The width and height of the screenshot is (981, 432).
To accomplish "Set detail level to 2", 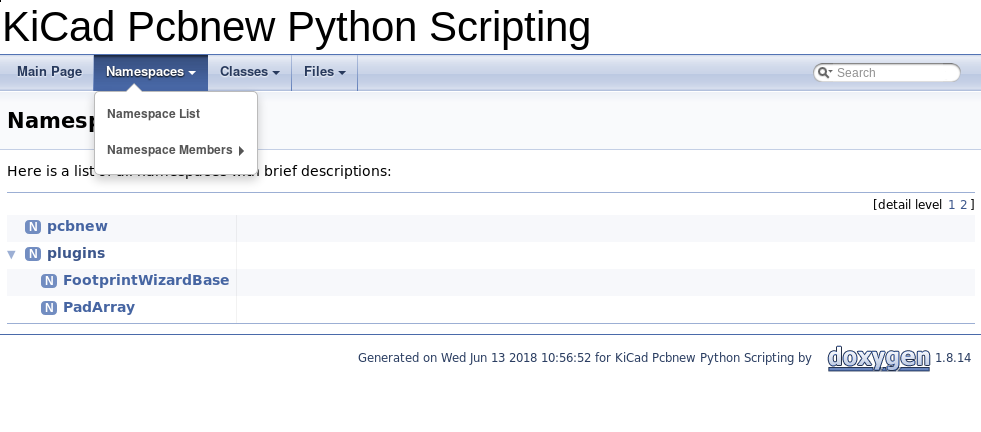I will (963, 204).
